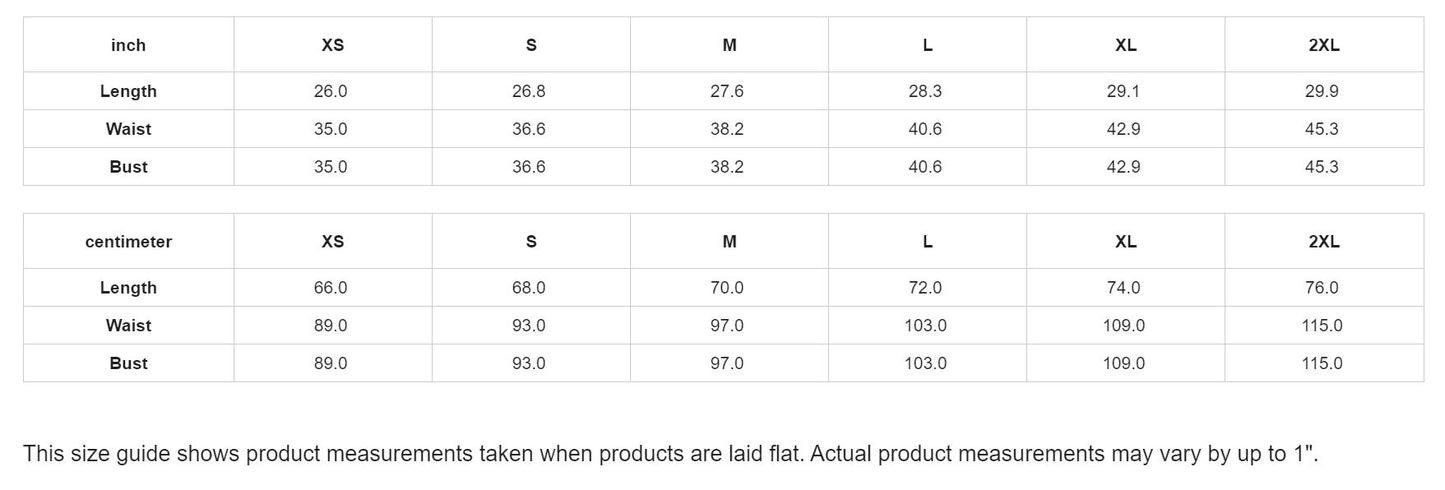Click the 66.0 centimeter length for XS

click(330, 288)
